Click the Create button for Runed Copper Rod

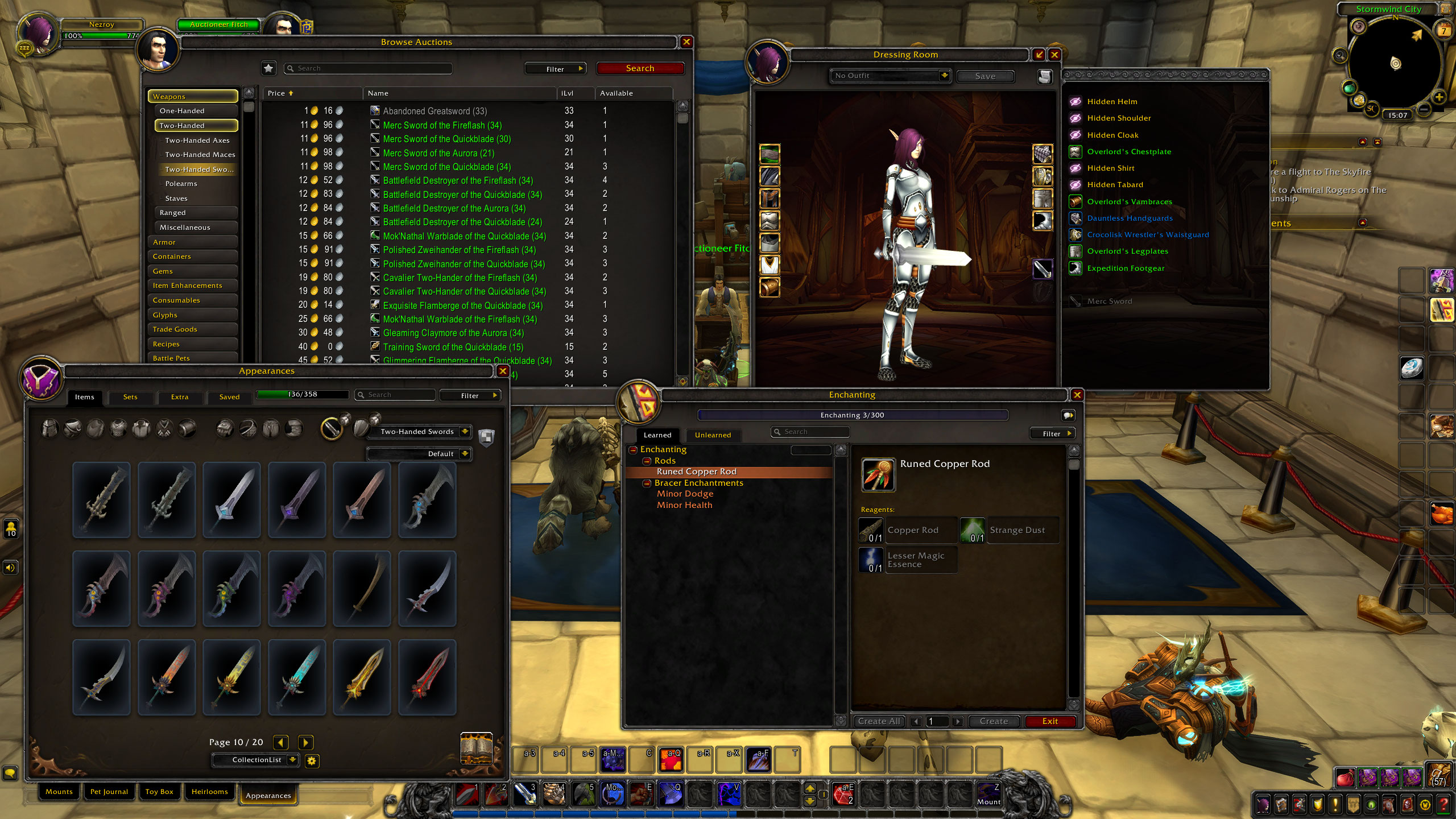(994, 721)
